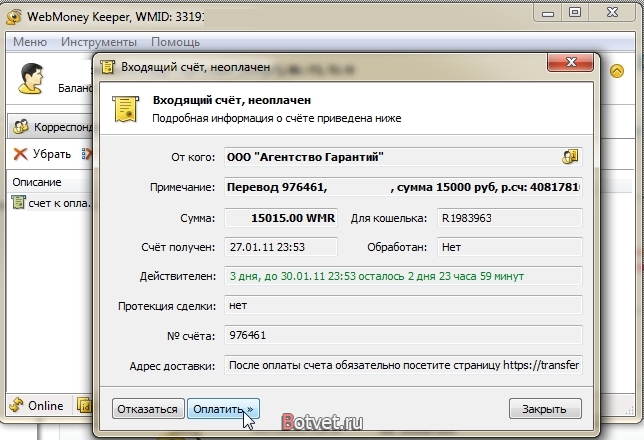Click the Сумма field 15015.00 WMR
Image resolution: width=644 pixels, height=440 pixels.
coord(281,218)
